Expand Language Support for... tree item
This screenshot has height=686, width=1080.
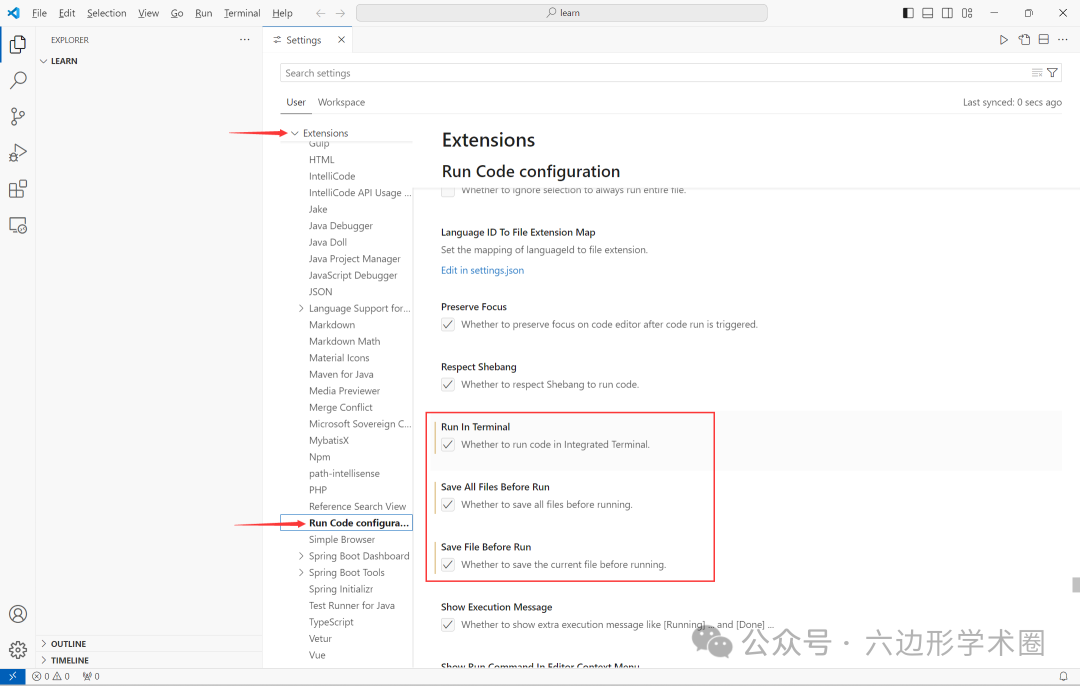[x=302, y=308]
